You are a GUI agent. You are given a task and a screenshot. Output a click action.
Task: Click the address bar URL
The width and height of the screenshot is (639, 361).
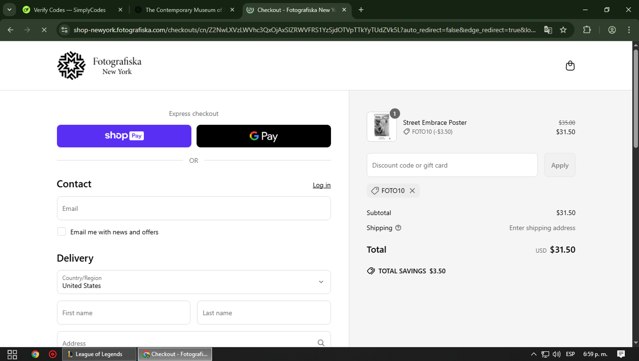click(304, 30)
